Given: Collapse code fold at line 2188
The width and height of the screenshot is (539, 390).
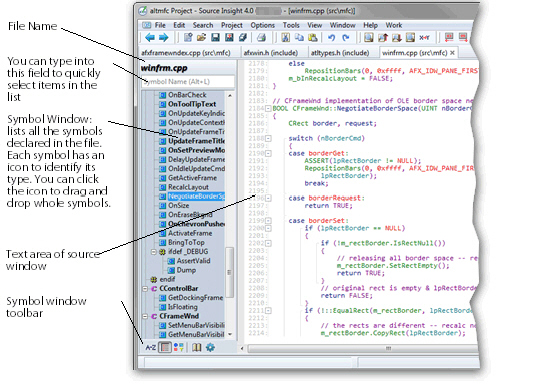Looking at the screenshot, I should click(x=268, y=138).
